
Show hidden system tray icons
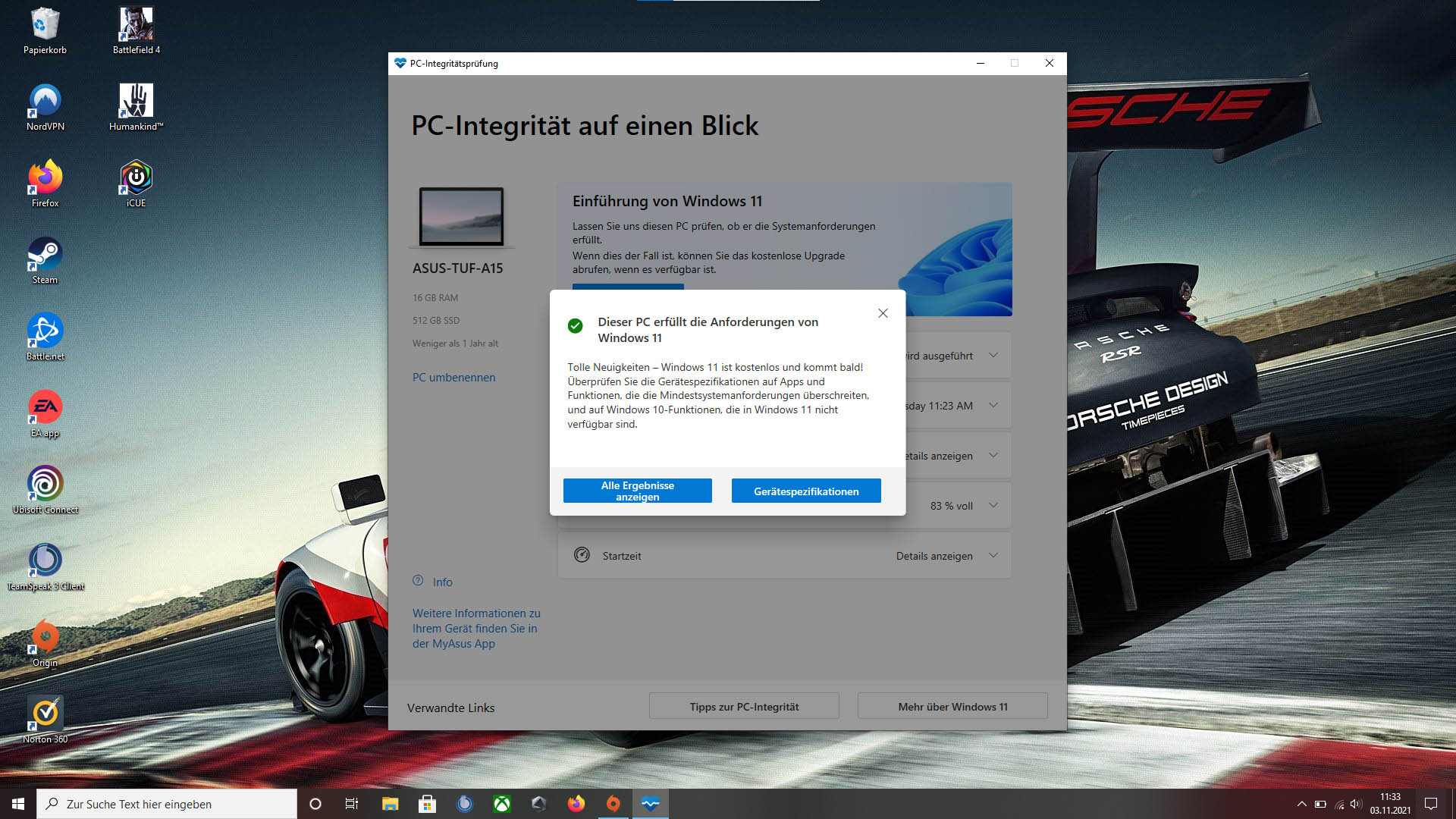[x=1301, y=804]
